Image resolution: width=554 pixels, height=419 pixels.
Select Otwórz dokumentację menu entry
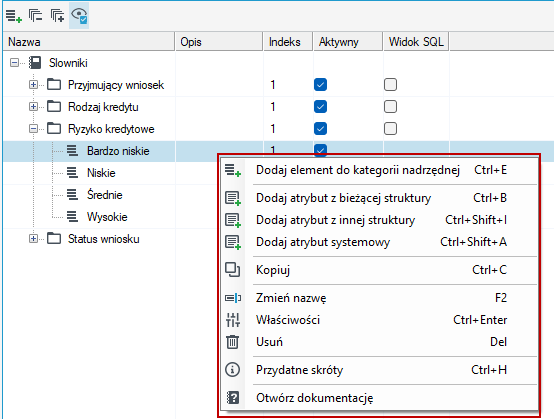click(378, 398)
